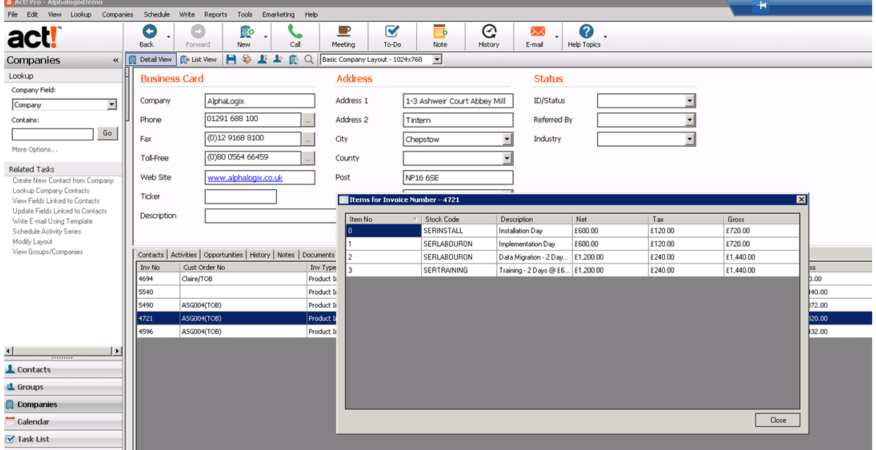Click the person icon with orange badge
Viewport: 876px width, 450px height.
point(278,59)
